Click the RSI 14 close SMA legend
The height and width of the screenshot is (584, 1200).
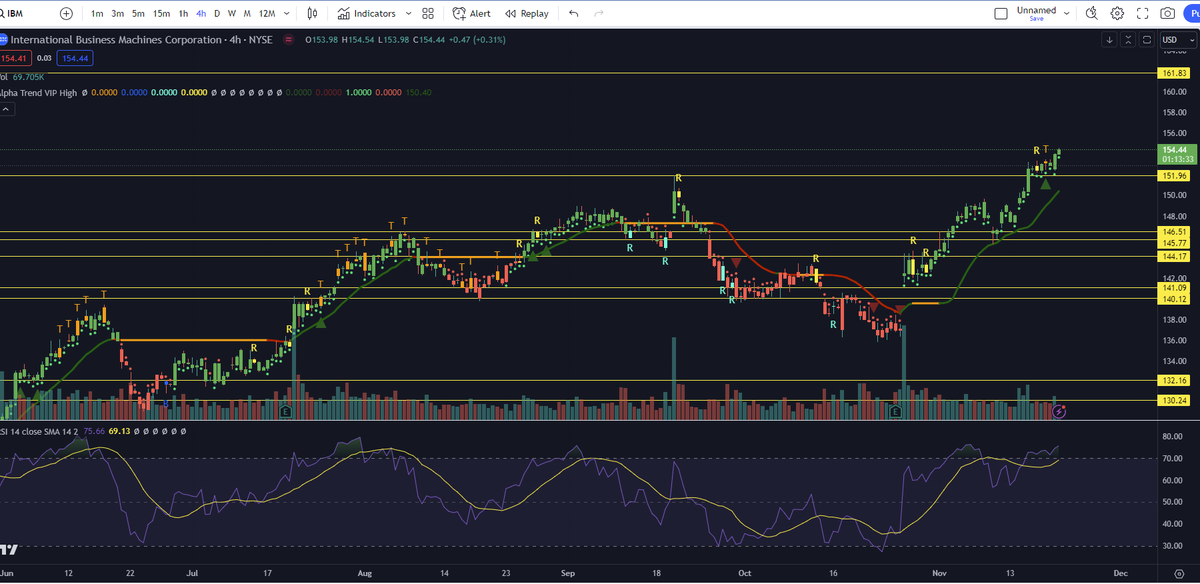point(40,432)
